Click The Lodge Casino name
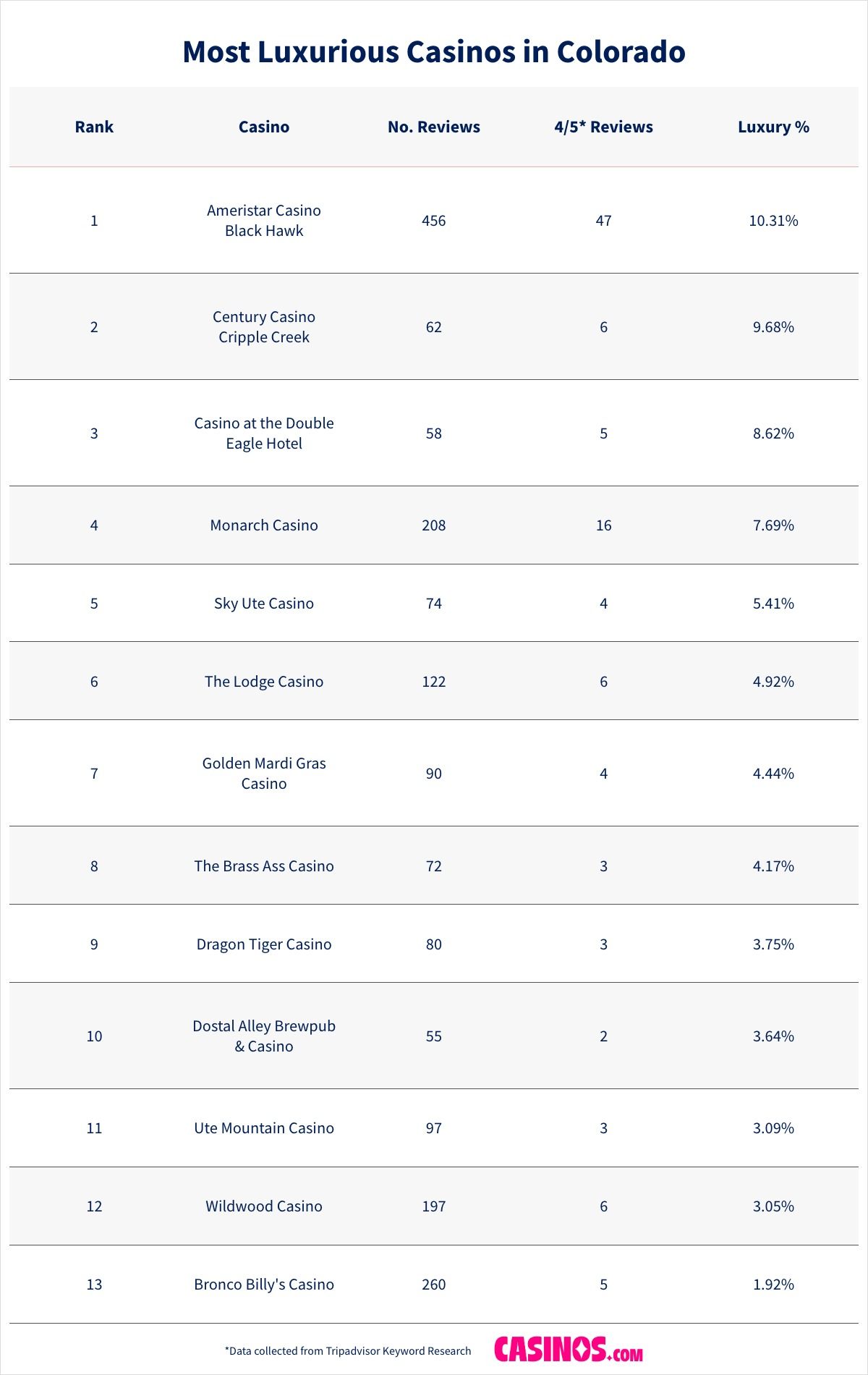The width and height of the screenshot is (868, 1375). 264,681
